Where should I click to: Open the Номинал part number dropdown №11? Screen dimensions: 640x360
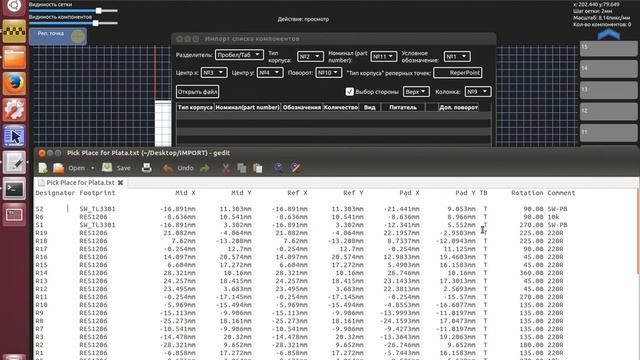coord(384,56)
